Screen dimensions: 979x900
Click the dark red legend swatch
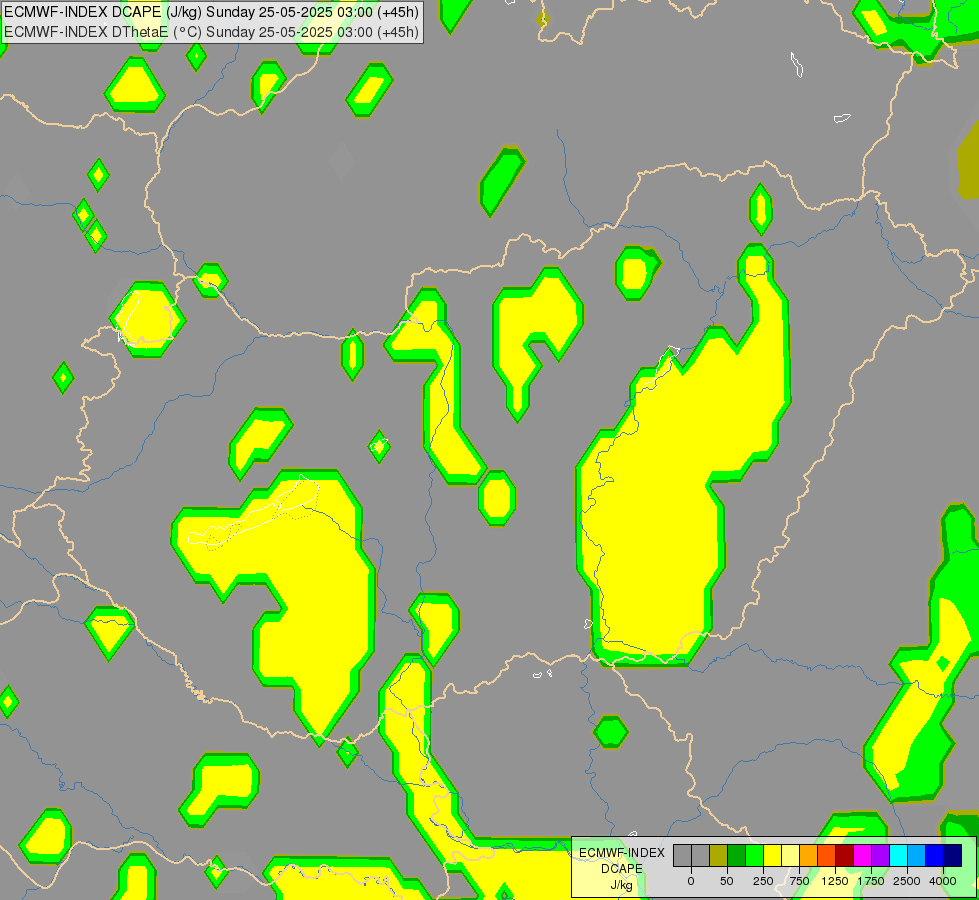[845, 856]
